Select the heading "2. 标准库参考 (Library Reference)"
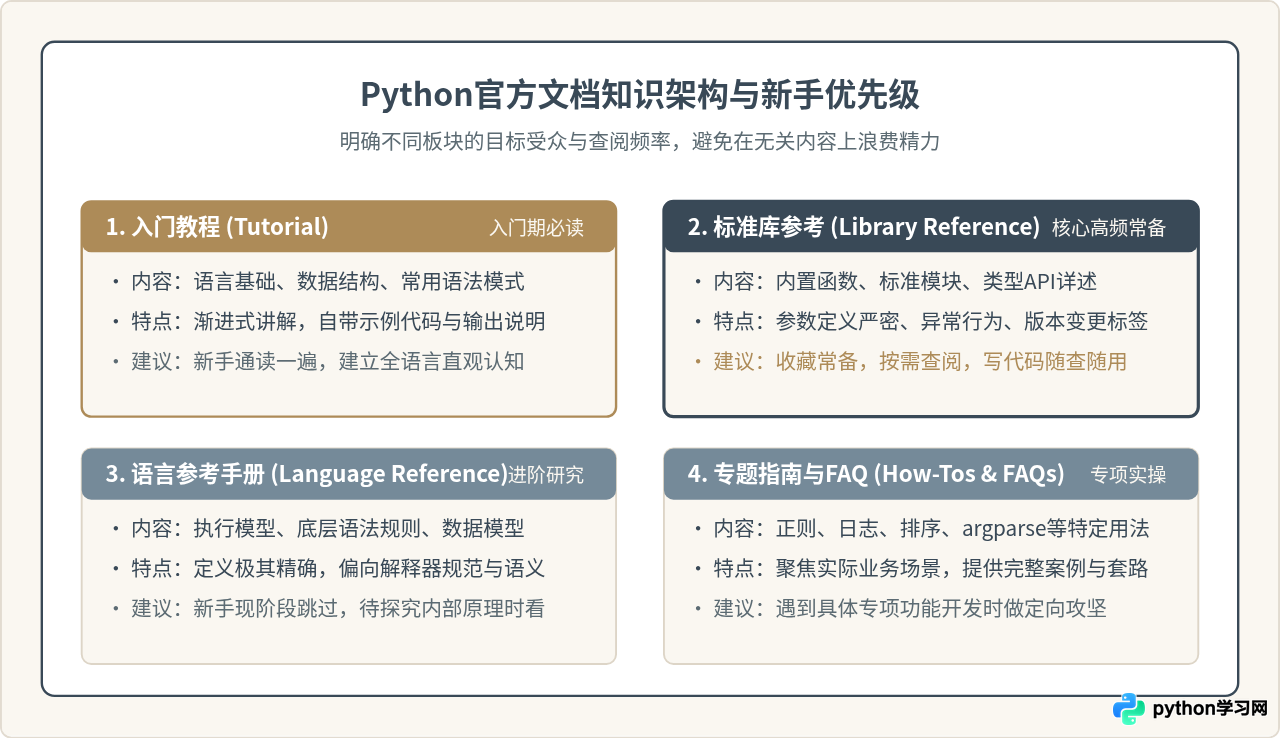Viewport: 1280px width, 738px height. click(x=863, y=227)
